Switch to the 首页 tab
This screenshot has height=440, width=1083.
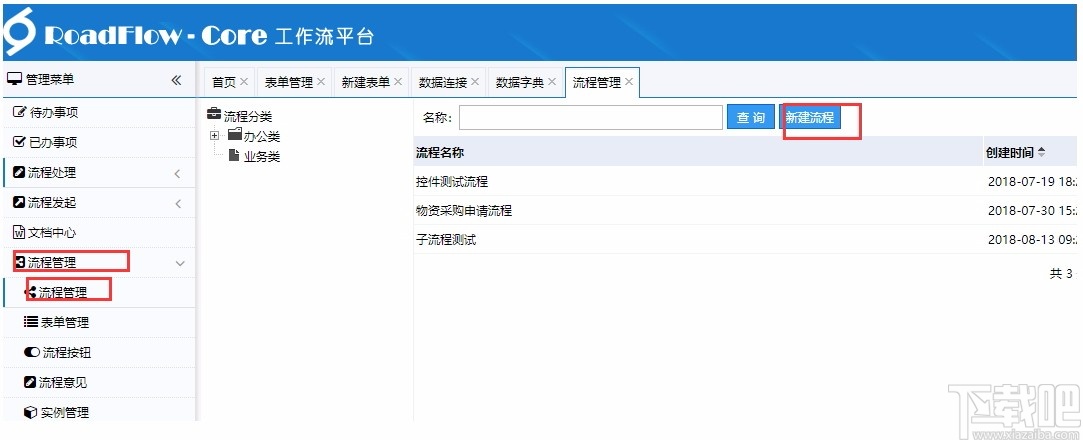click(x=224, y=83)
